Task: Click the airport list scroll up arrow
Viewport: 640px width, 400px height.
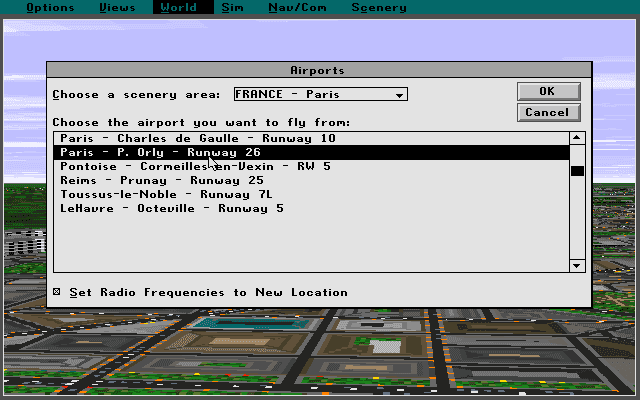Action: tap(576, 138)
